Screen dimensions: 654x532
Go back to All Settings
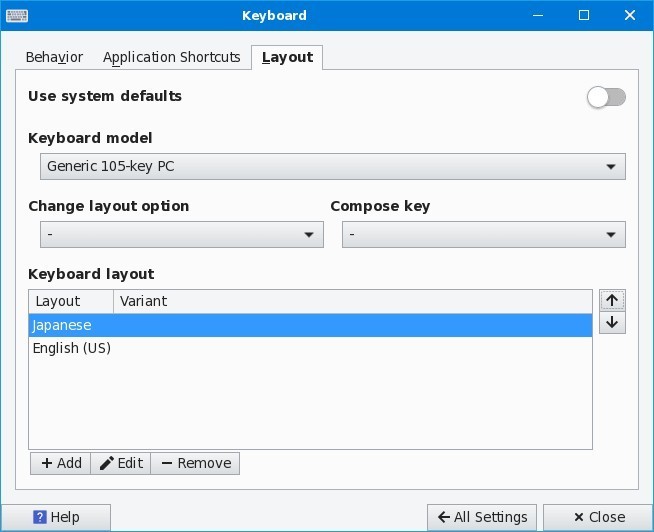click(x=482, y=517)
